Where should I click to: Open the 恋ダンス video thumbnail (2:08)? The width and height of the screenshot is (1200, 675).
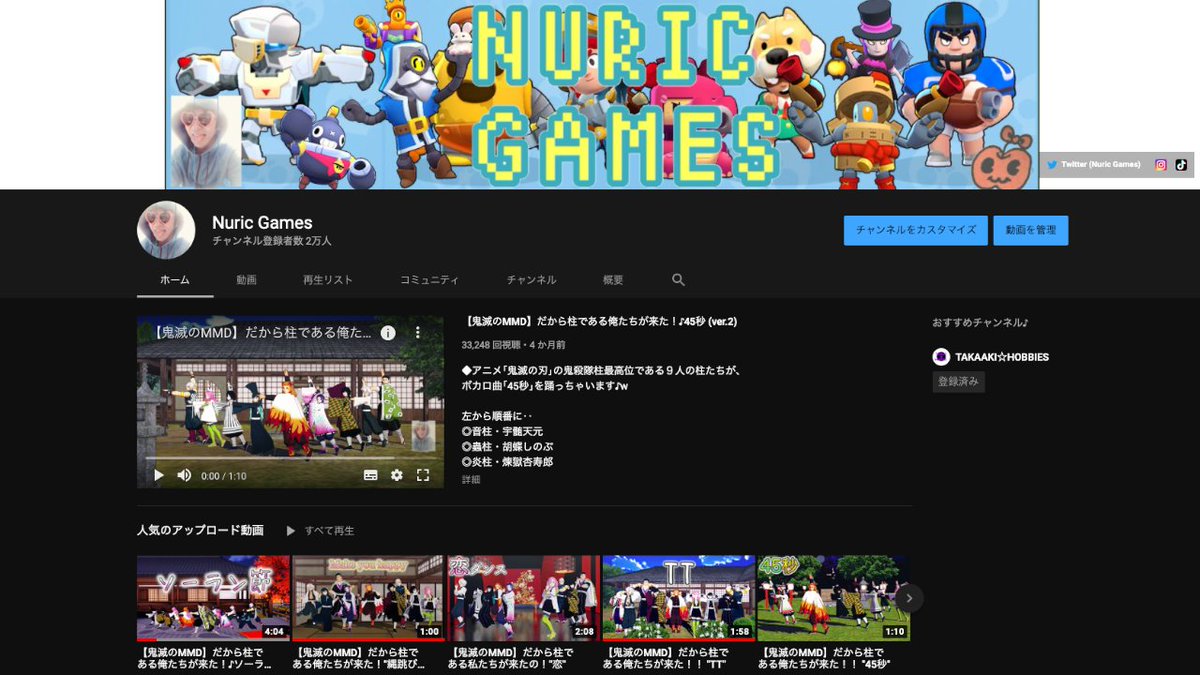click(x=524, y=598)
